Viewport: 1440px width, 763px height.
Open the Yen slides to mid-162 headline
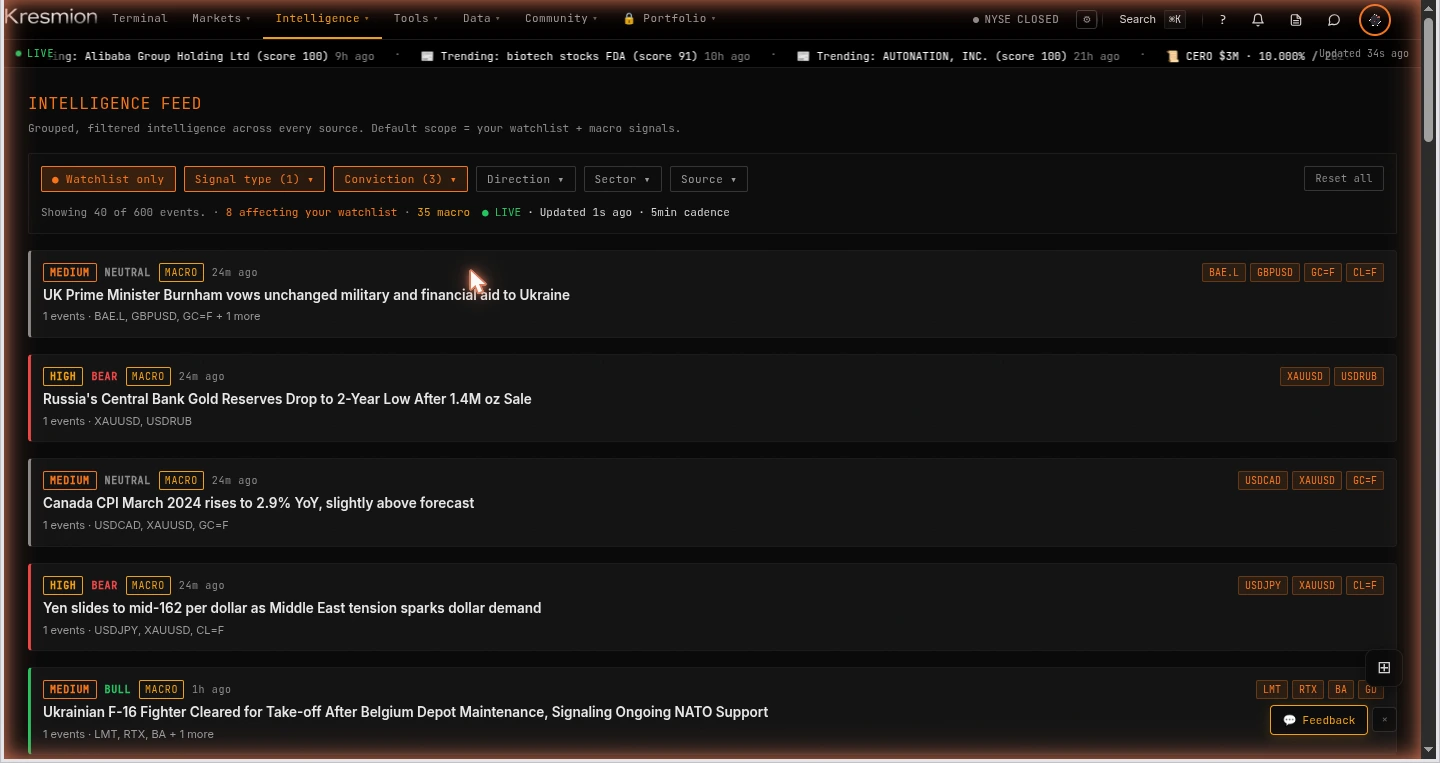(x=292, y=608)
